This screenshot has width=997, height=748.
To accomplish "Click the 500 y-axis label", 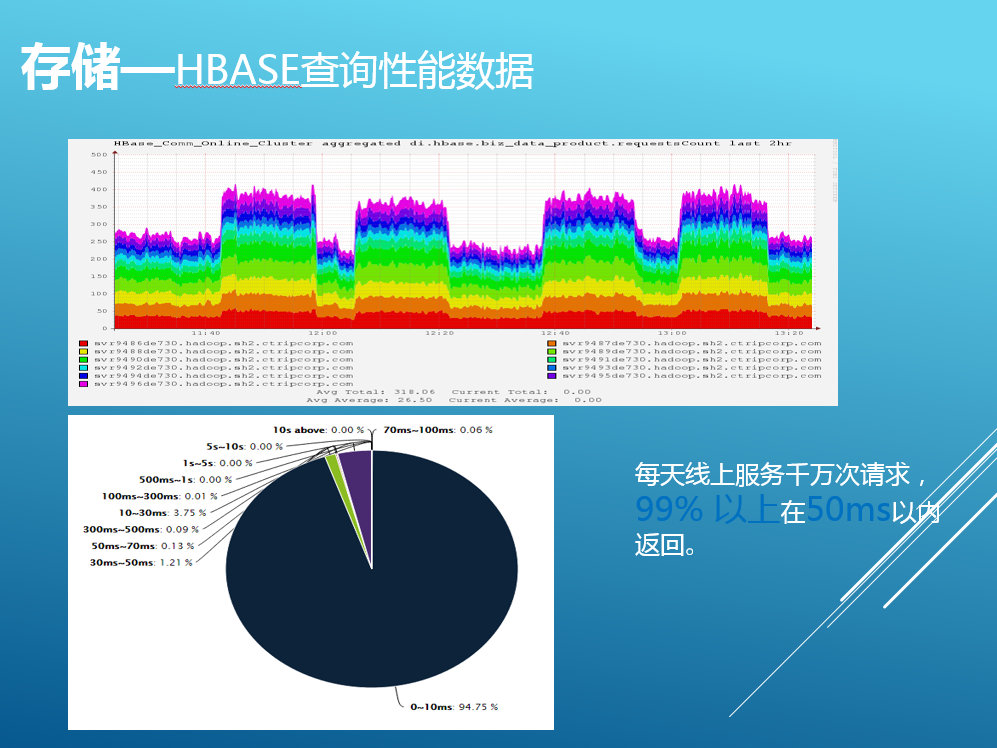I will 99,155.
